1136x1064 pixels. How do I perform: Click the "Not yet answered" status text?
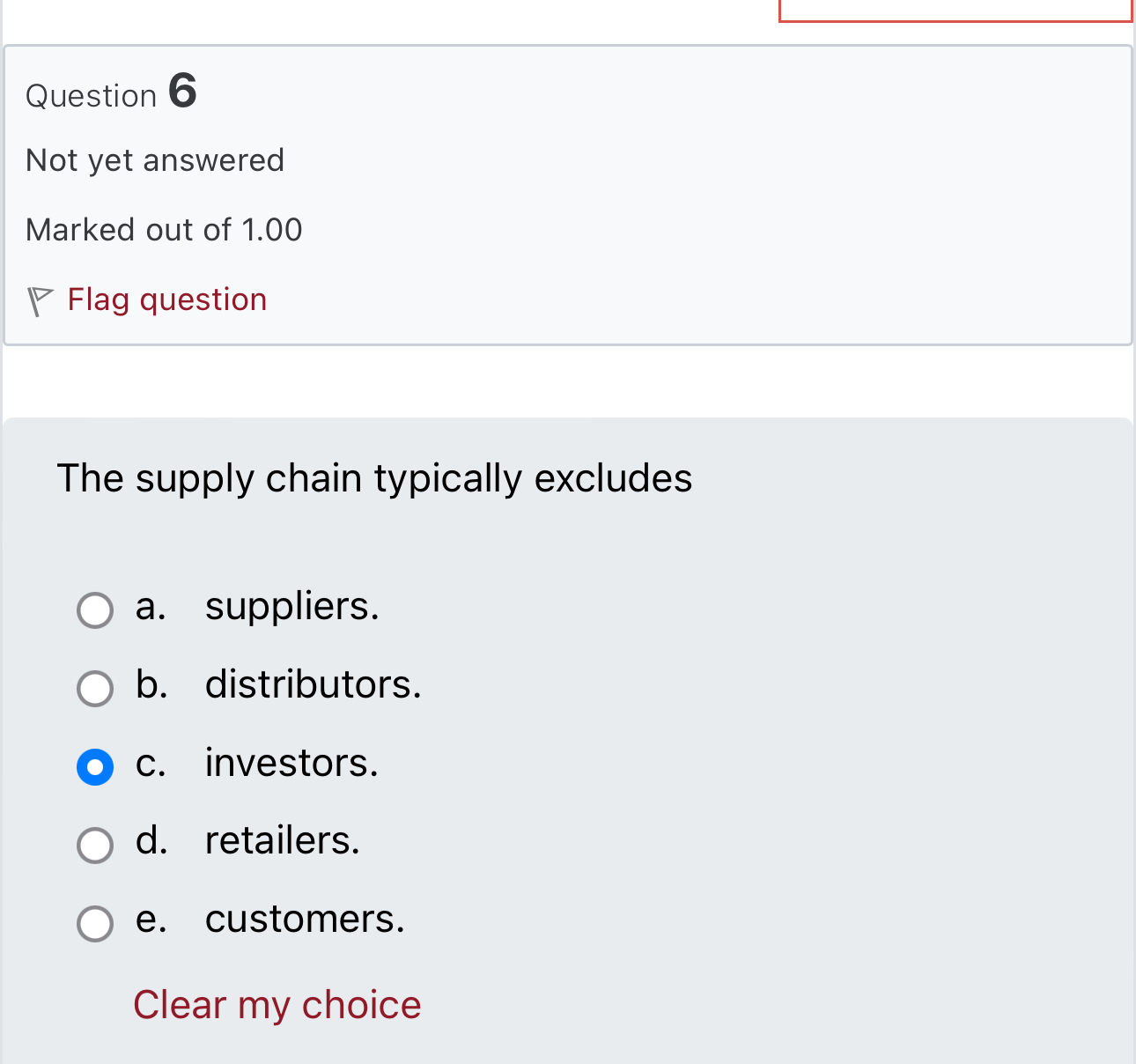pyautogui.click(x=155, y=160)
